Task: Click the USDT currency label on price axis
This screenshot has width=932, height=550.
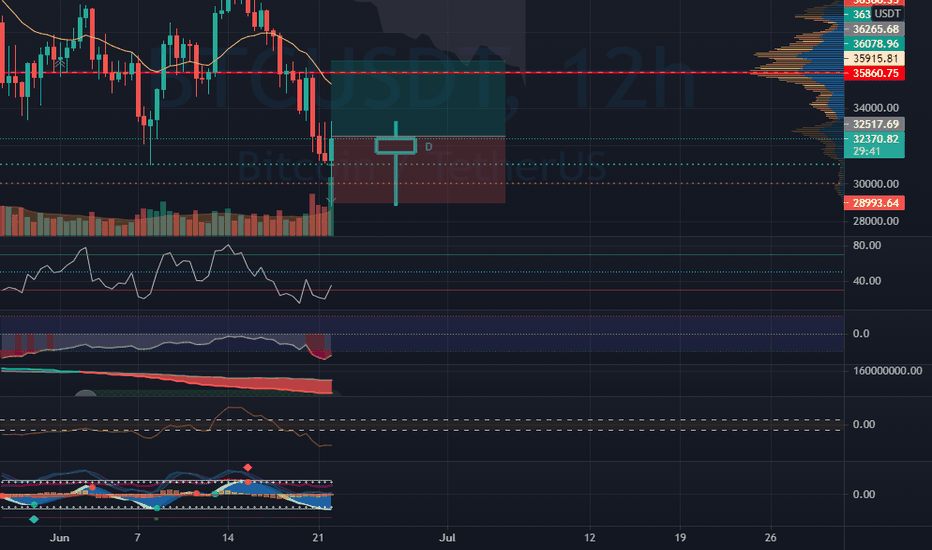Action: click(887, 14)
